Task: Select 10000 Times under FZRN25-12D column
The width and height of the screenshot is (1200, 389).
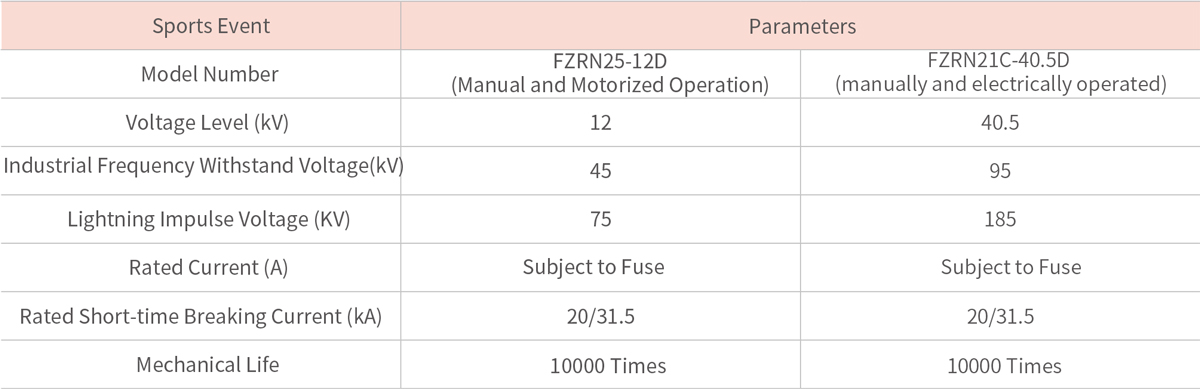Action: (x=601, y=364)
